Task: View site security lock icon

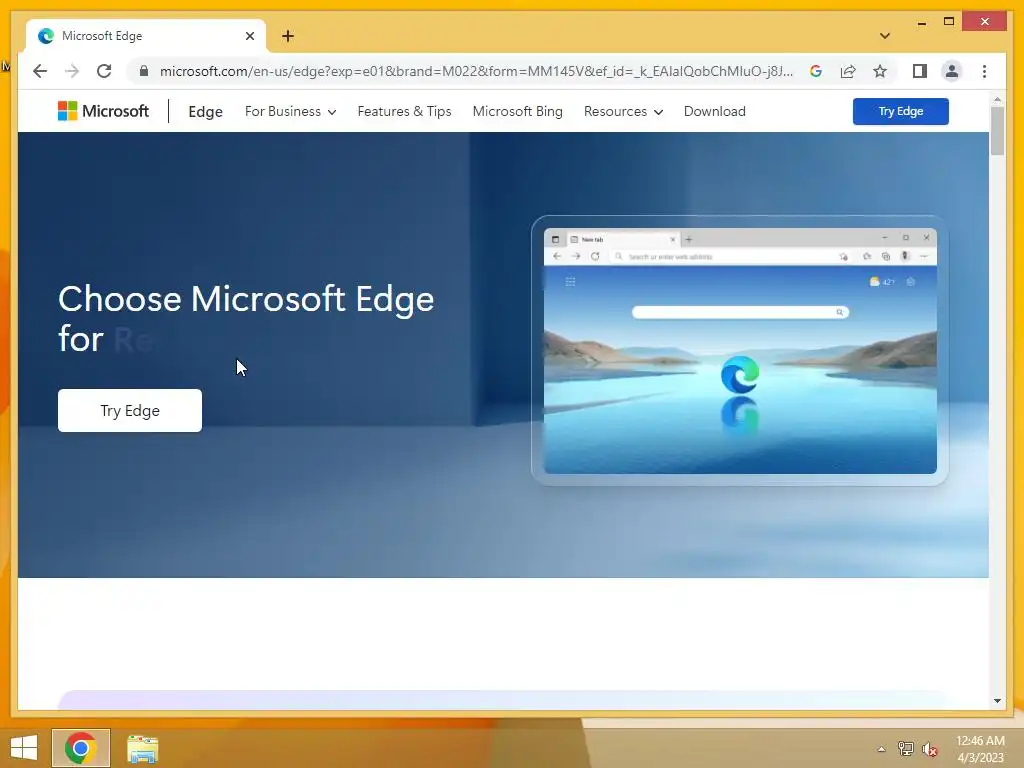Action: (x=144, y=71)
